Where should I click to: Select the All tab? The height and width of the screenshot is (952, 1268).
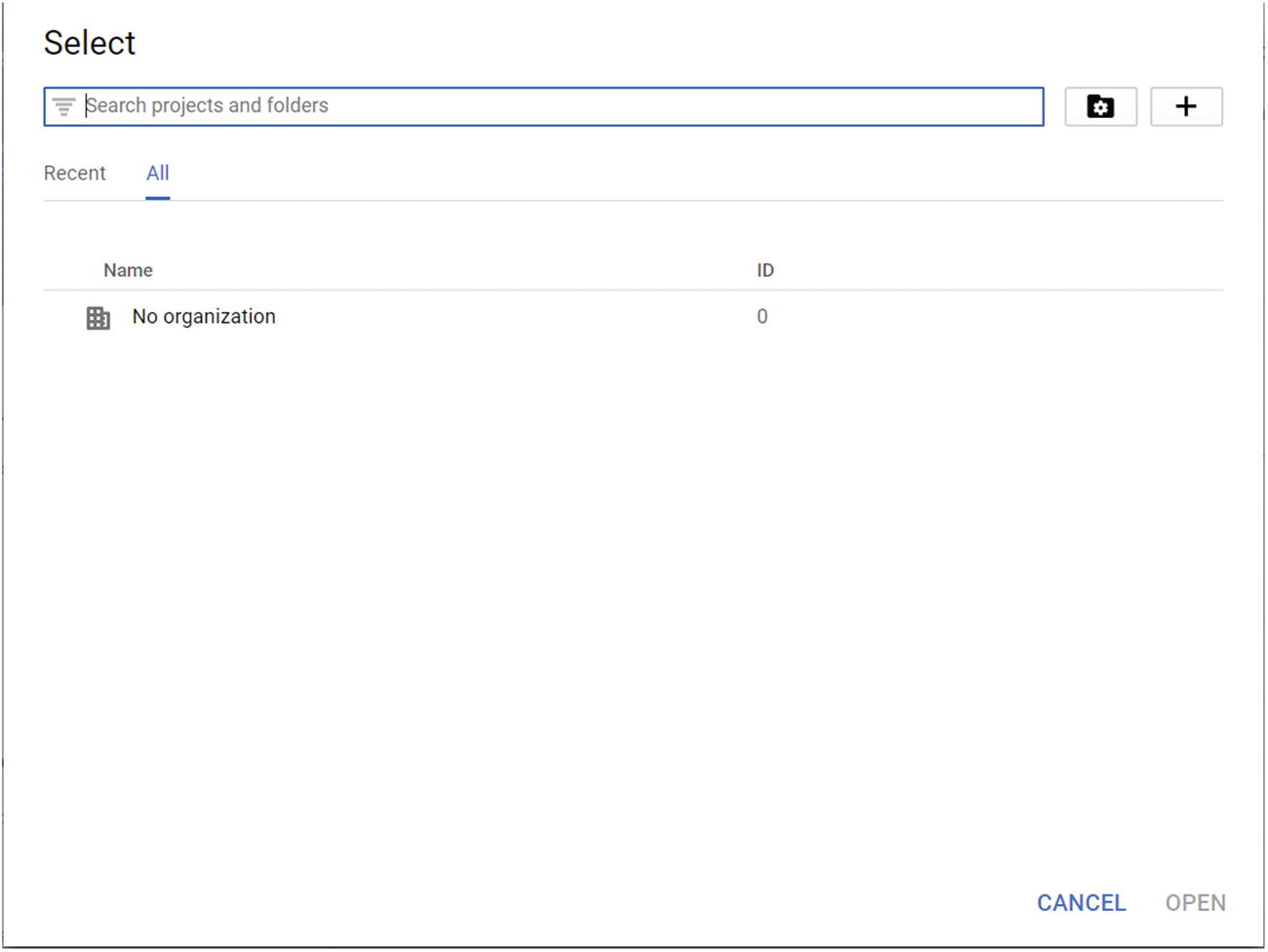pyautogui.click(x=157, y=174)
